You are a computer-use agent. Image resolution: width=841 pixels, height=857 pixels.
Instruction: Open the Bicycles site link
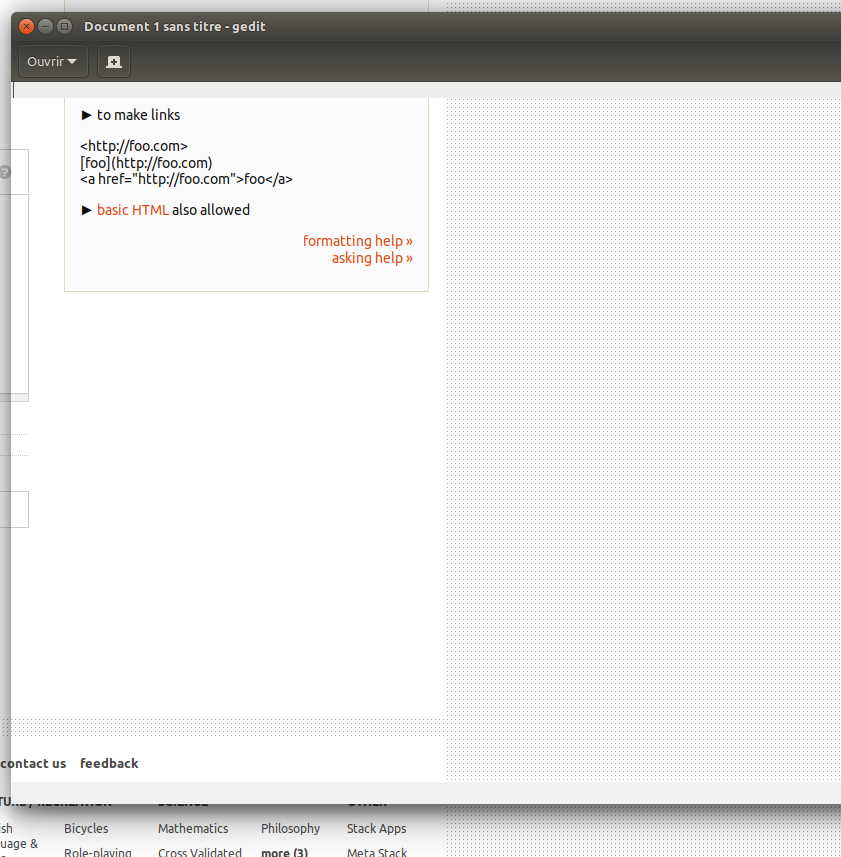click(86, 829)
